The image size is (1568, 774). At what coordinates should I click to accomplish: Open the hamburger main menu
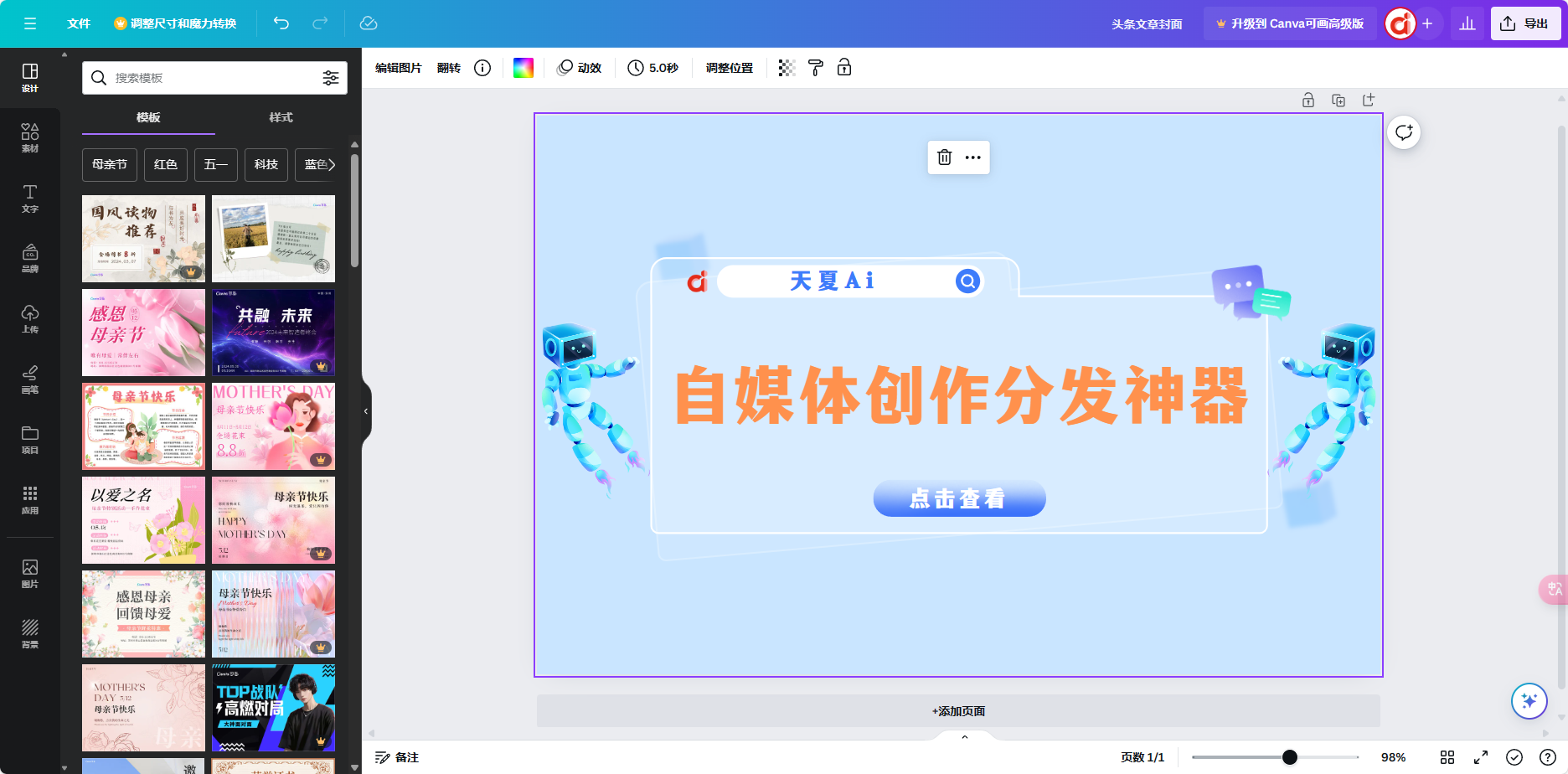[x=30, y=23]
